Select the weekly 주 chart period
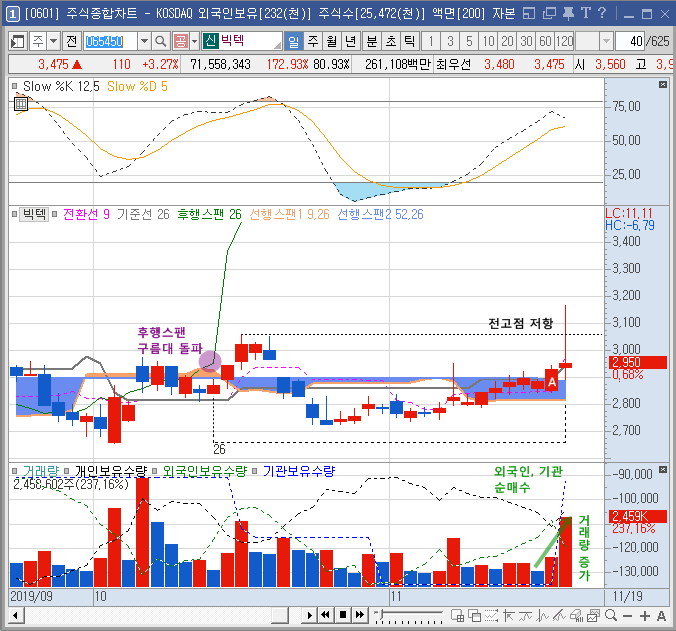676x631 pixels. 313,42
